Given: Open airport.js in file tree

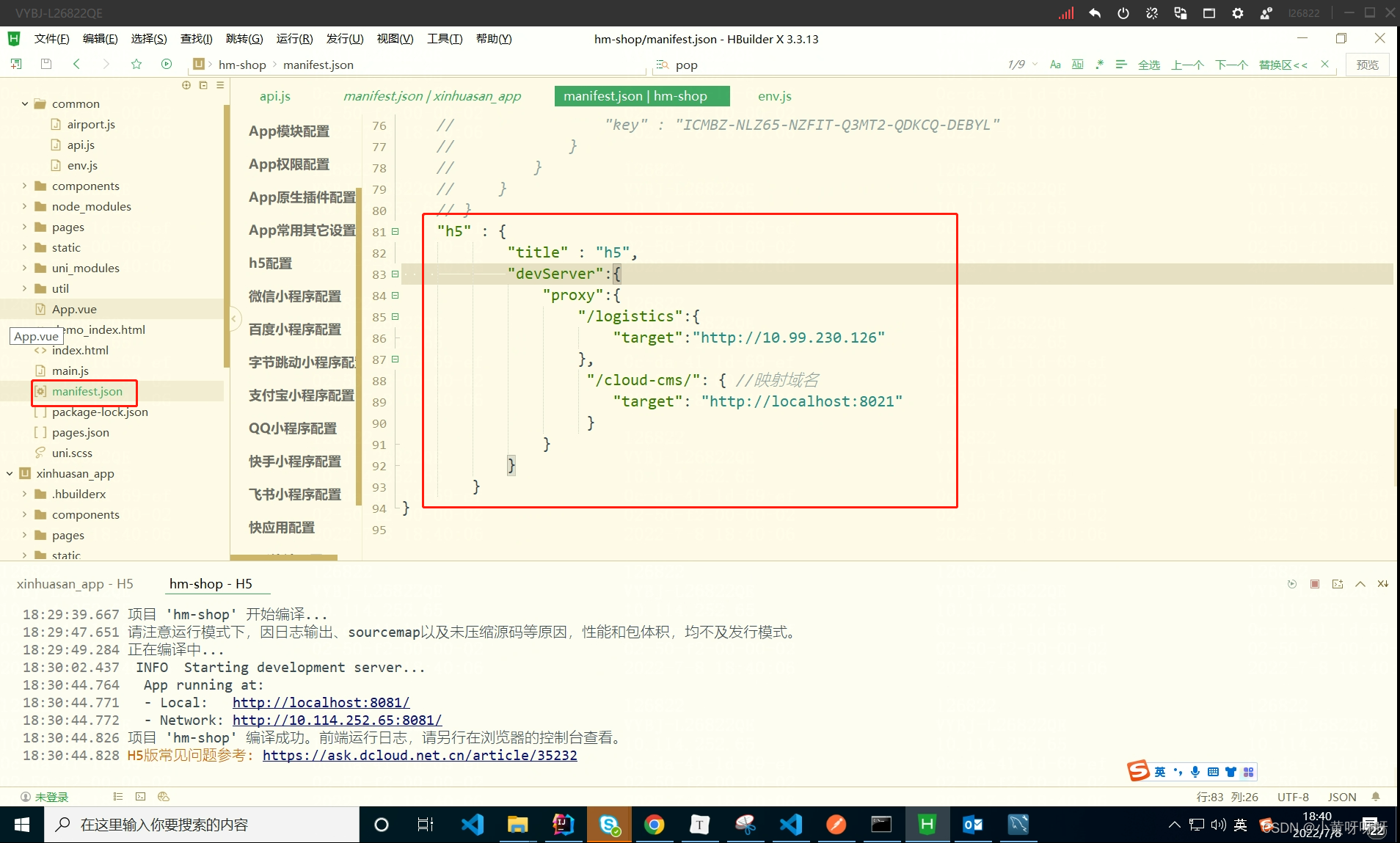Looking at the screenshot, I should coord(91,124).
